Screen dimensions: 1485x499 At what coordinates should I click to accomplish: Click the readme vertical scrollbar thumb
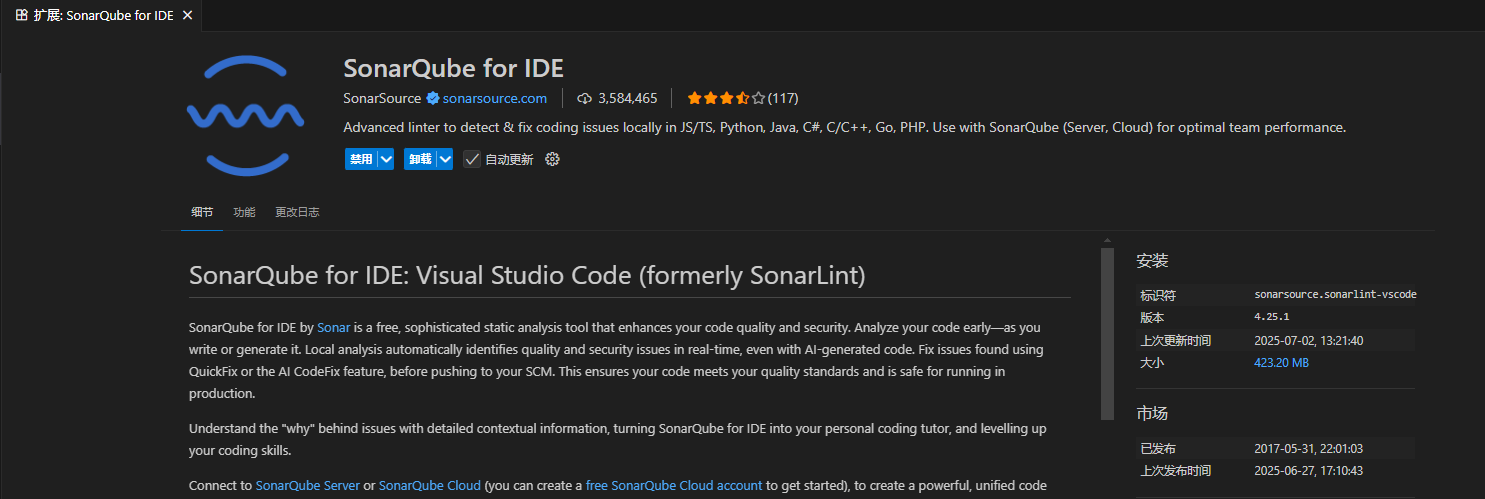[x=1107, y=333]
